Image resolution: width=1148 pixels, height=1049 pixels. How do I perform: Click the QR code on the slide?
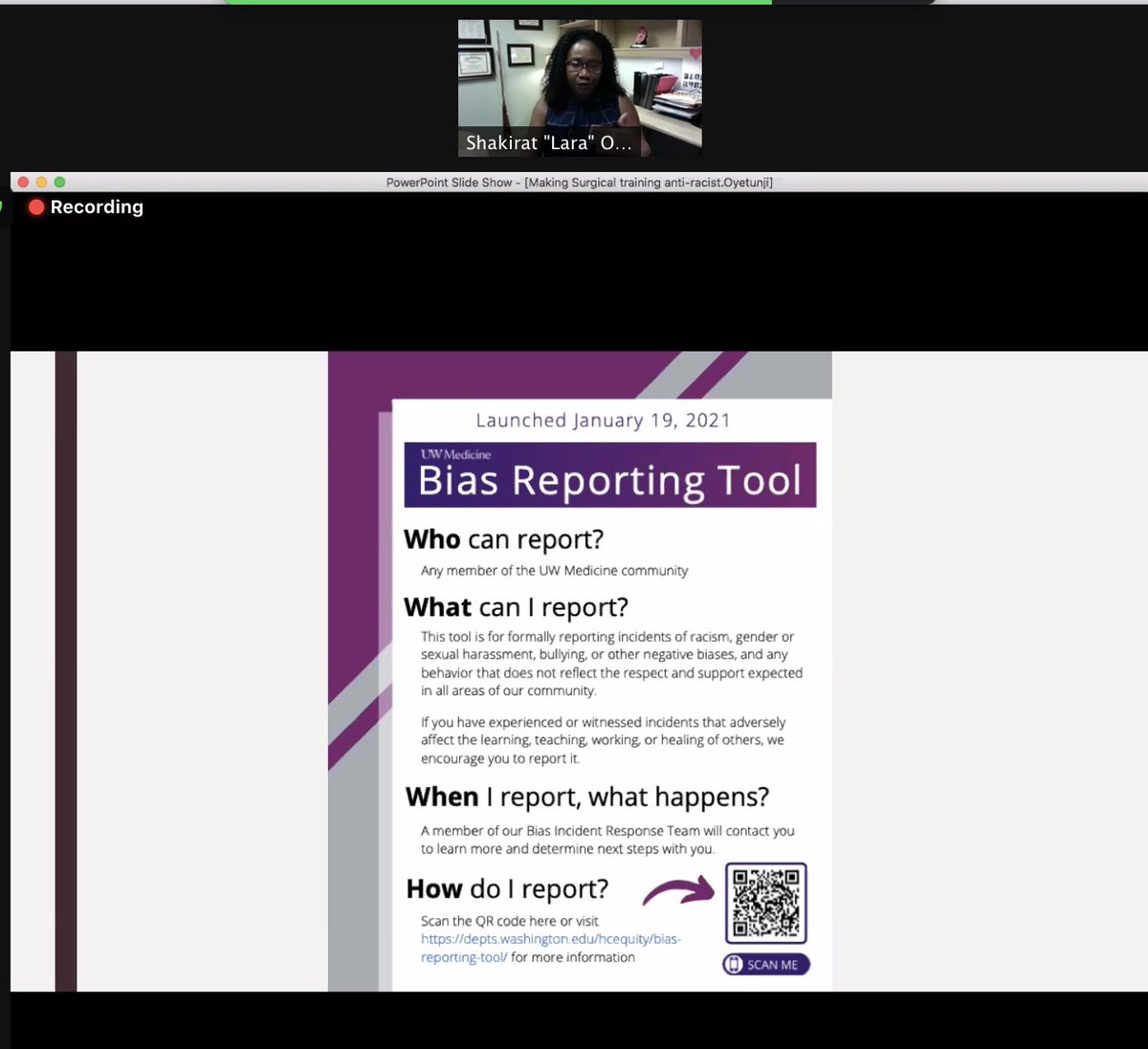(766, 903)
